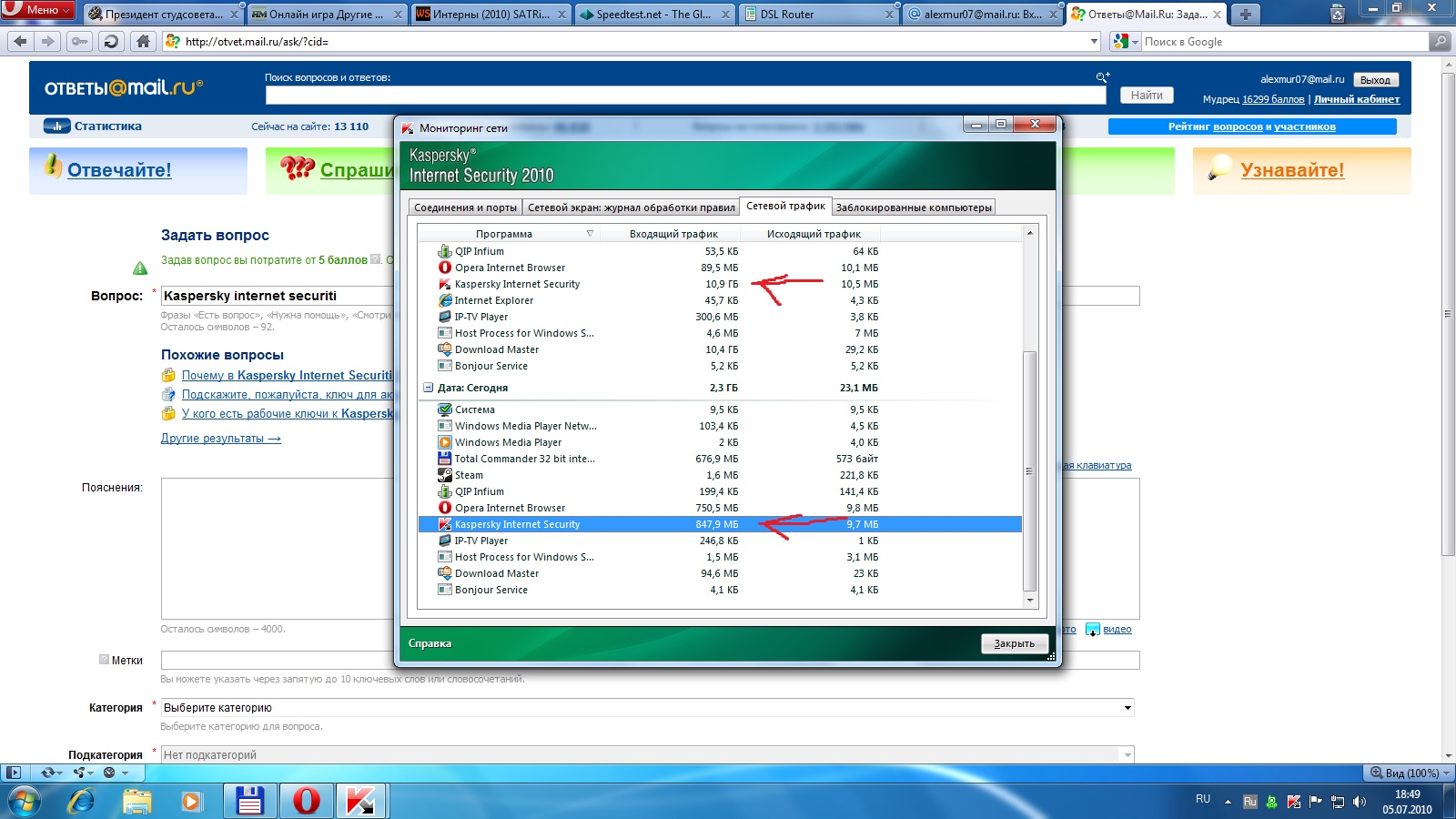1456x819 pixels.
Task: Focus the Вопрос text field
Action: tap(650, 296)
